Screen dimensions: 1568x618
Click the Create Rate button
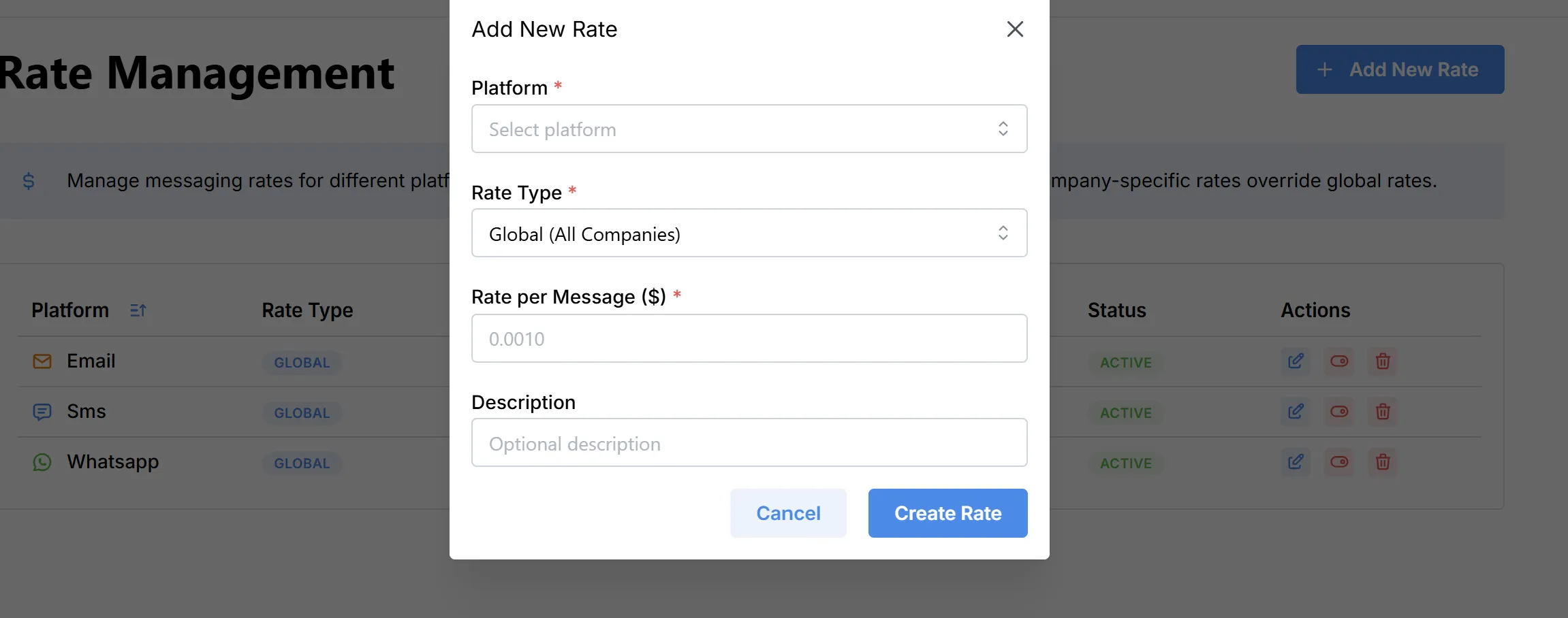(947, 513)
